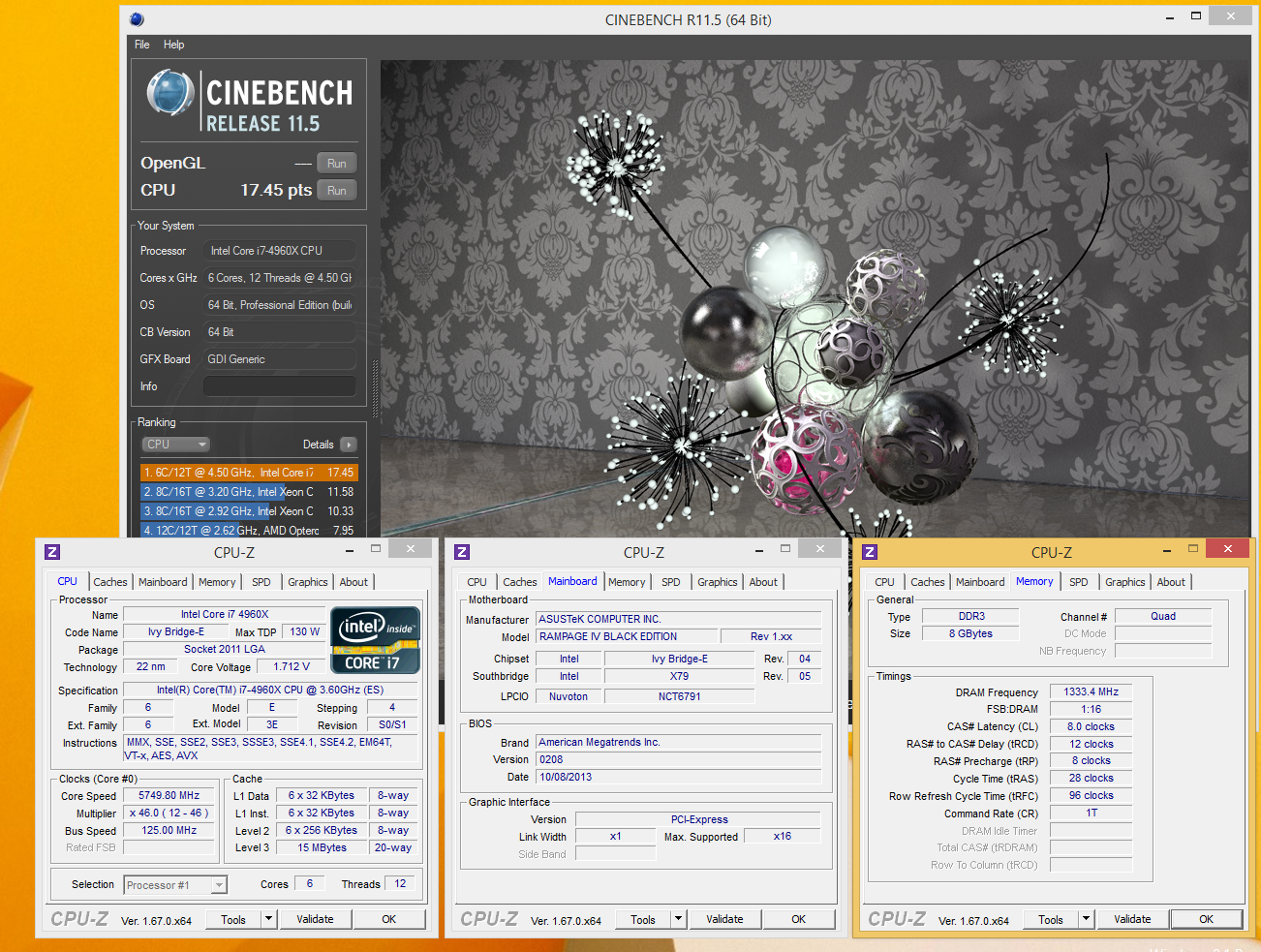Click CAS# Latency value 8.0 clocks

(1091, 726)
